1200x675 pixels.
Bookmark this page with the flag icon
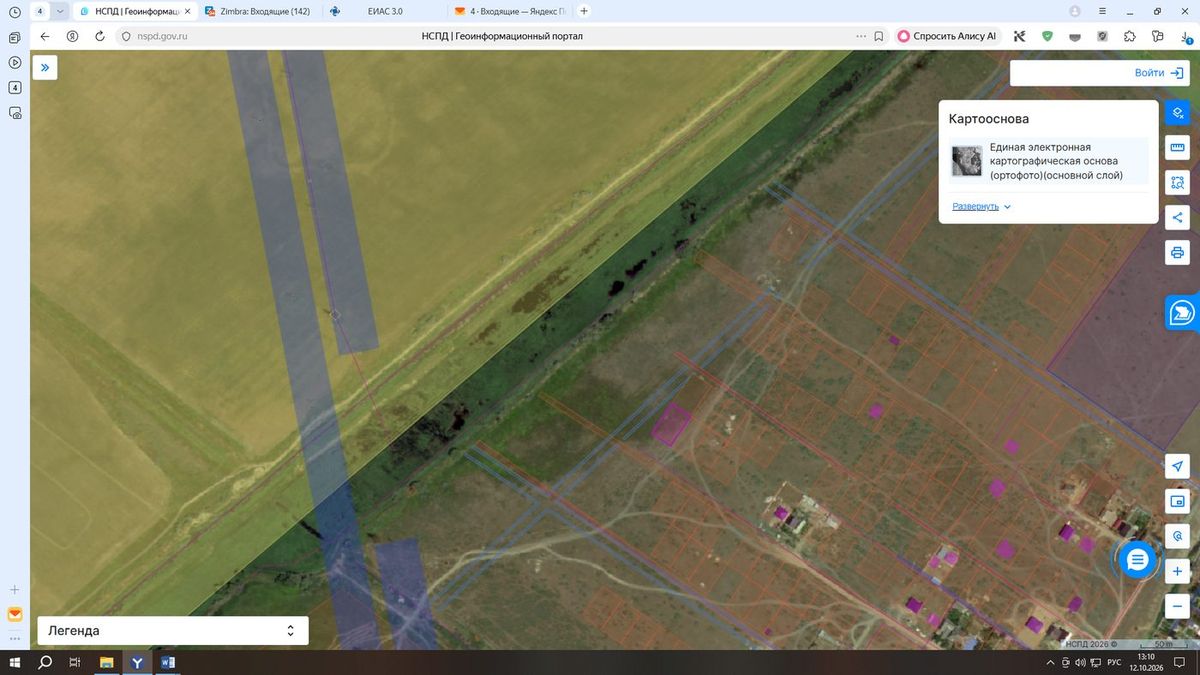(x=878, y=36)
